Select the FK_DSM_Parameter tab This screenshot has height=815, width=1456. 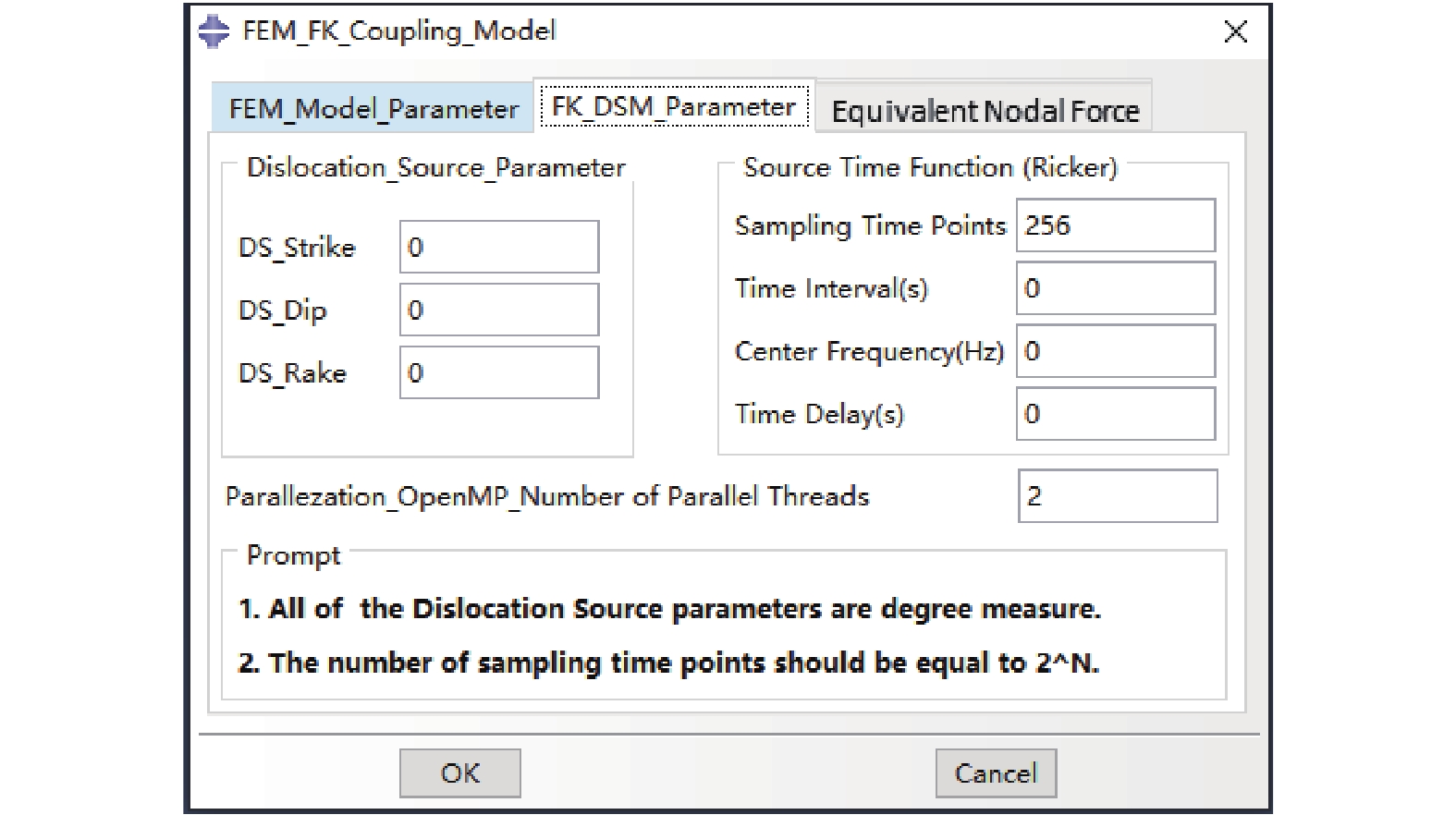(674, 107)
